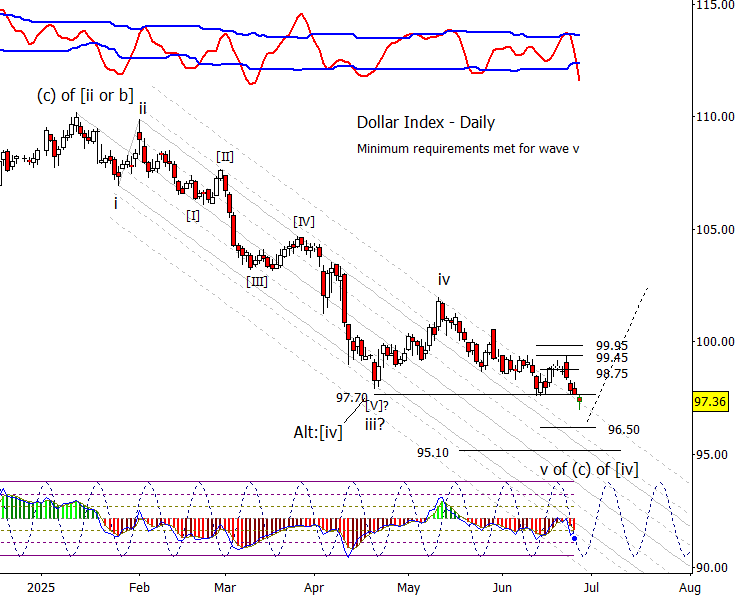Click the 'Dollar Index - Daily' chart title

pos(425,122)
